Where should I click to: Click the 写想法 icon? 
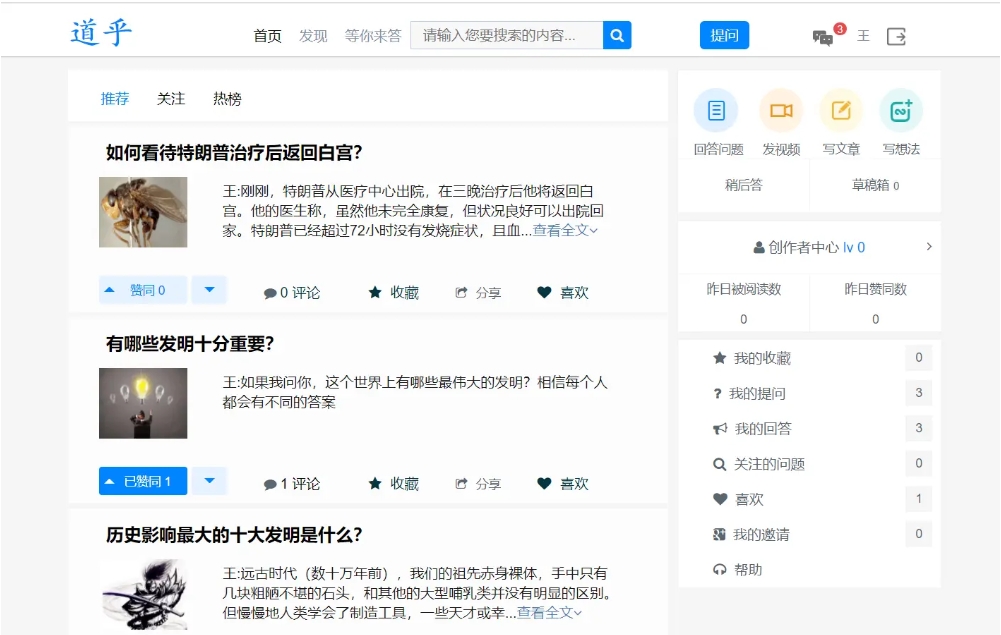(x=901, y=110)
